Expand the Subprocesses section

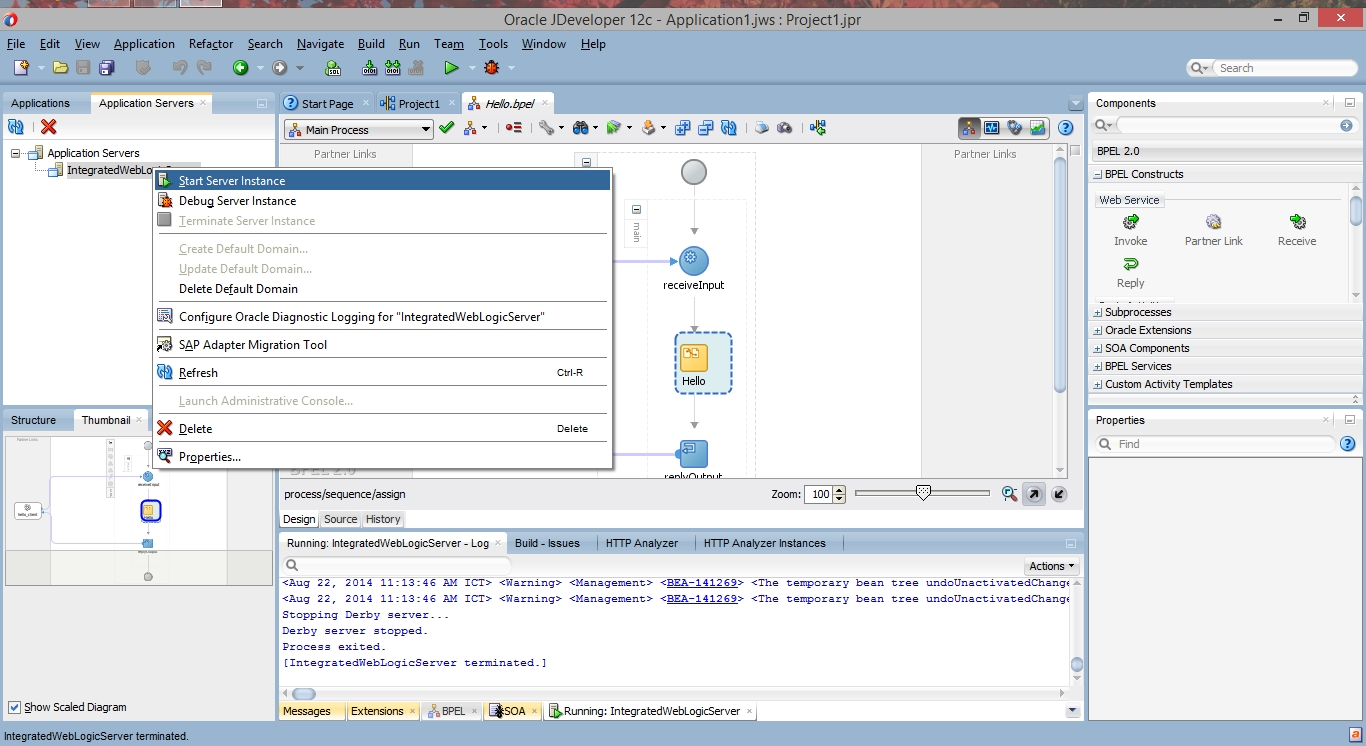tap(1098, 313)
